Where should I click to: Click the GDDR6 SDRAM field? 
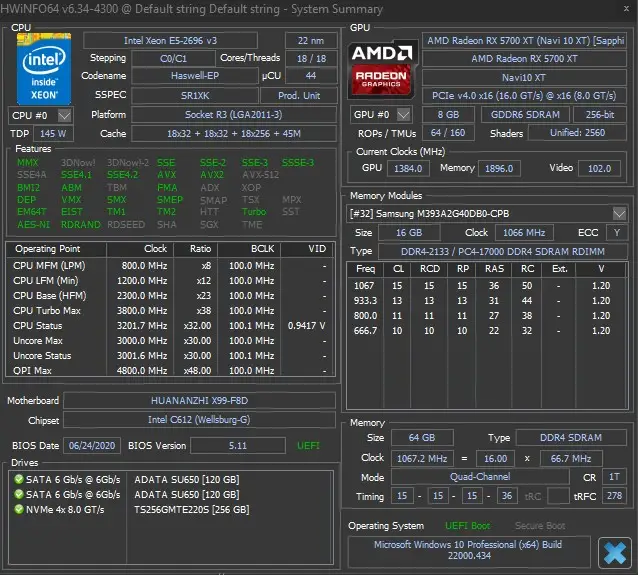pyautogui.click(x=525, y=115)
